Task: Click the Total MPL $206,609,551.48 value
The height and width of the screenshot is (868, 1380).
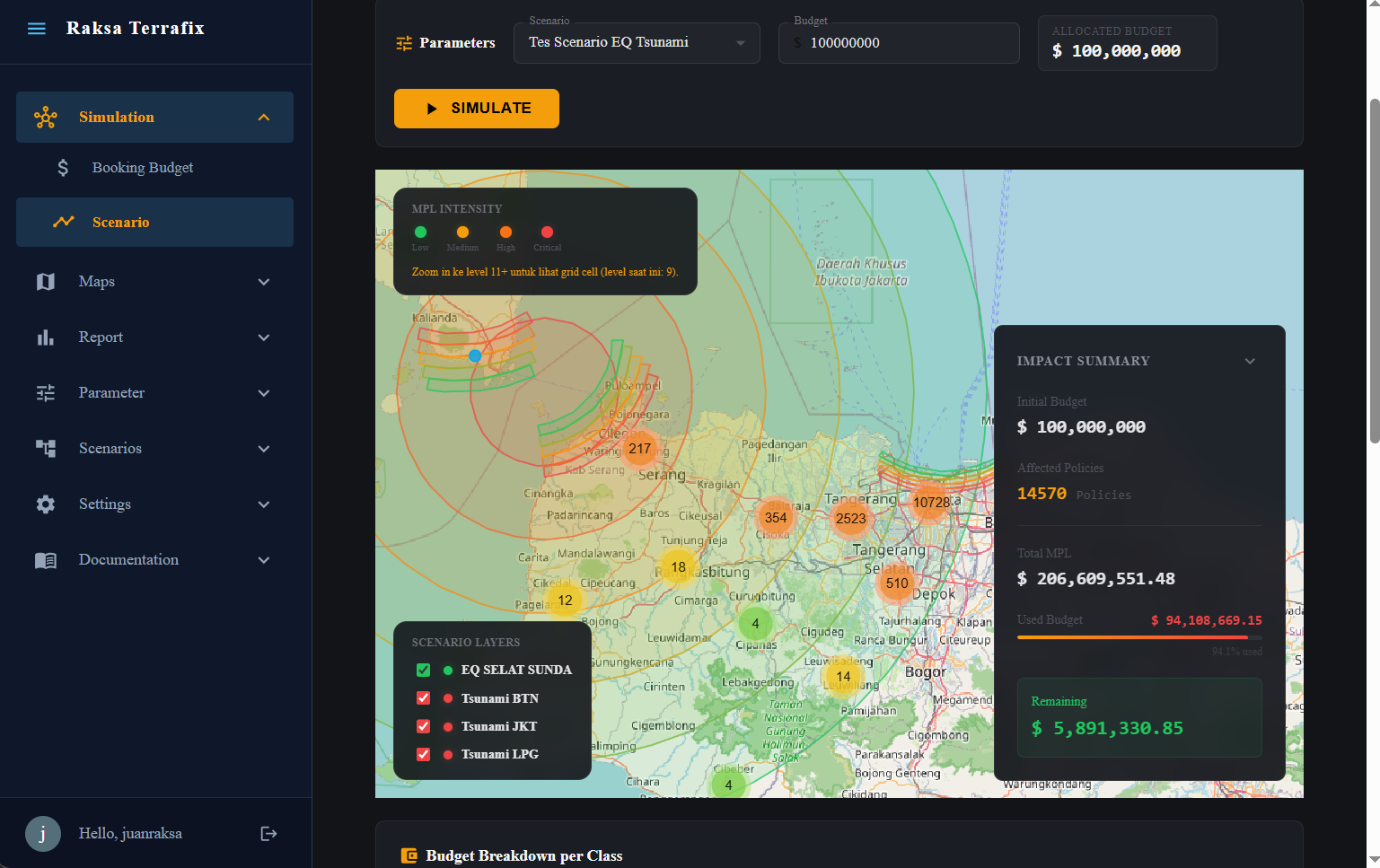Action: pyautogui.click(x=1096, y=579)
